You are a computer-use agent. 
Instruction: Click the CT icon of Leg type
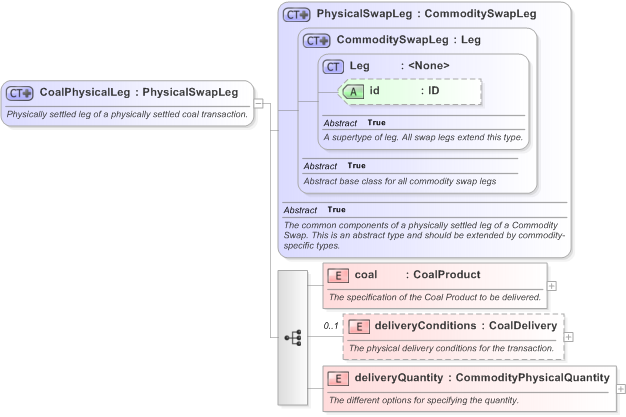tap(333, 67)
